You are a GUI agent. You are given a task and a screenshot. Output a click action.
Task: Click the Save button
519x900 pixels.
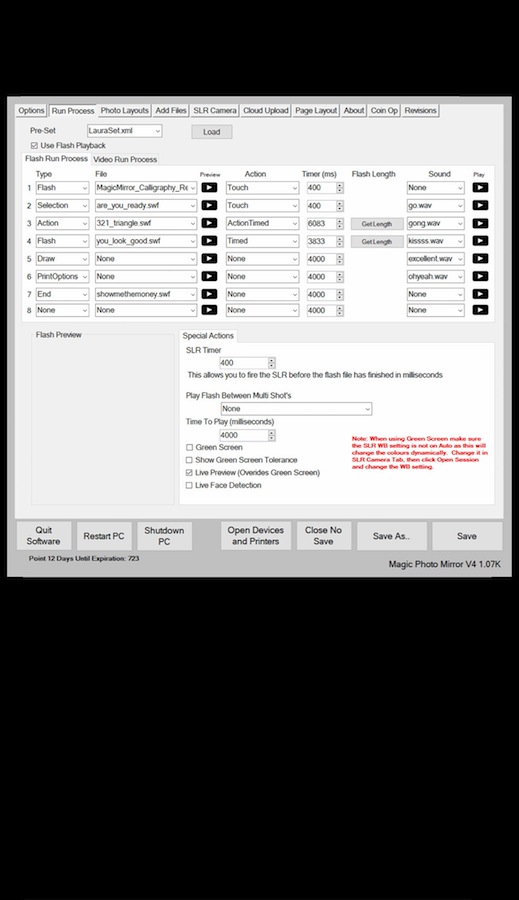(467, 536)
